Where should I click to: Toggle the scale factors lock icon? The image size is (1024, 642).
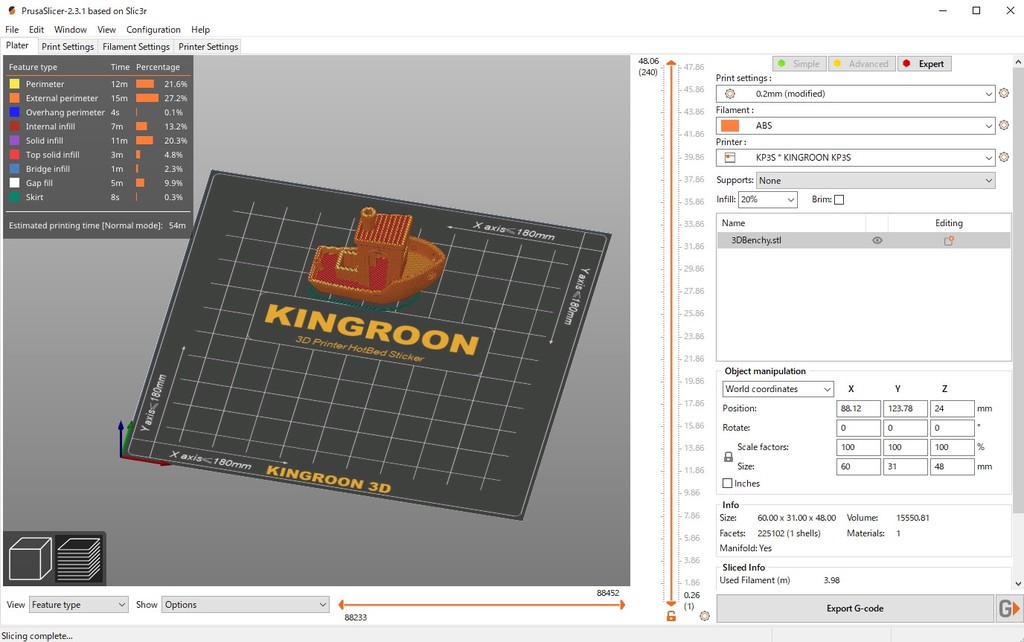(728, 457)
